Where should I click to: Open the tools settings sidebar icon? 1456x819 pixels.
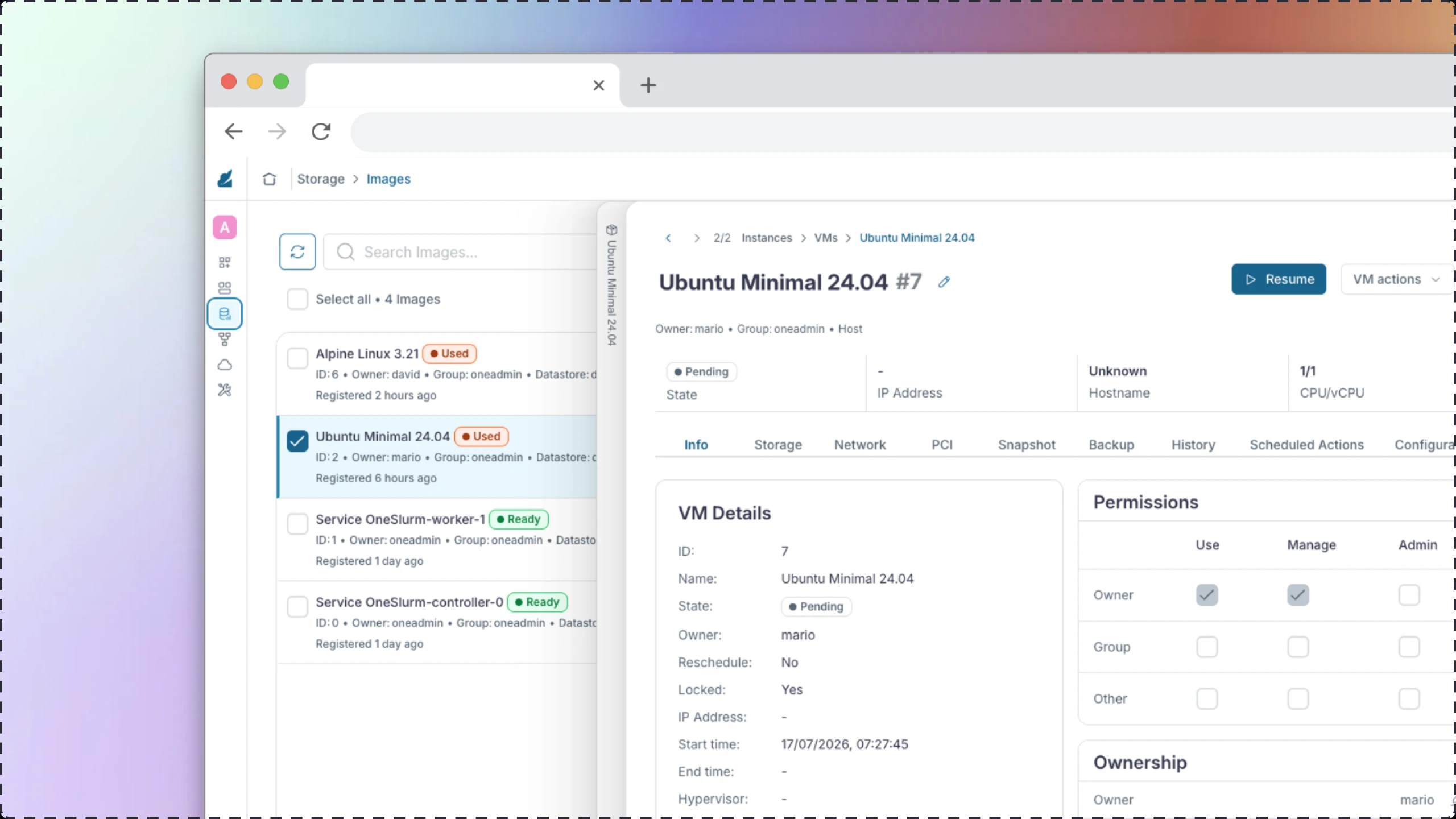pos(225,390)
